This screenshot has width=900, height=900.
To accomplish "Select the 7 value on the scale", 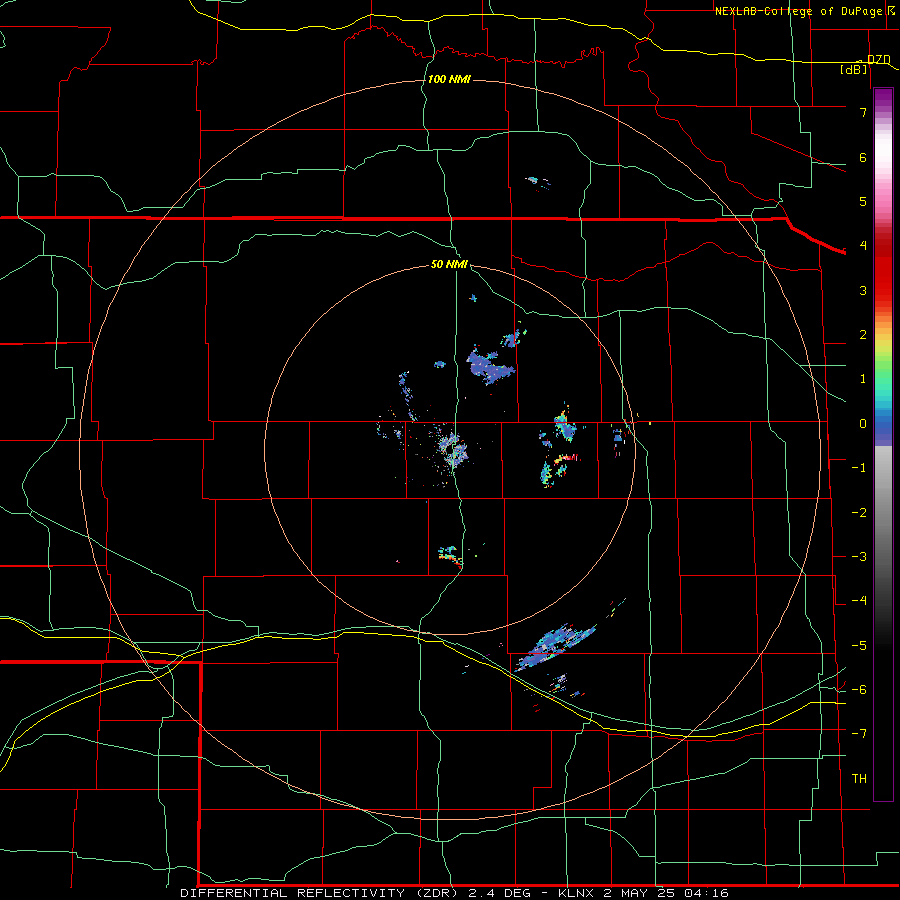I will [863, 112].
